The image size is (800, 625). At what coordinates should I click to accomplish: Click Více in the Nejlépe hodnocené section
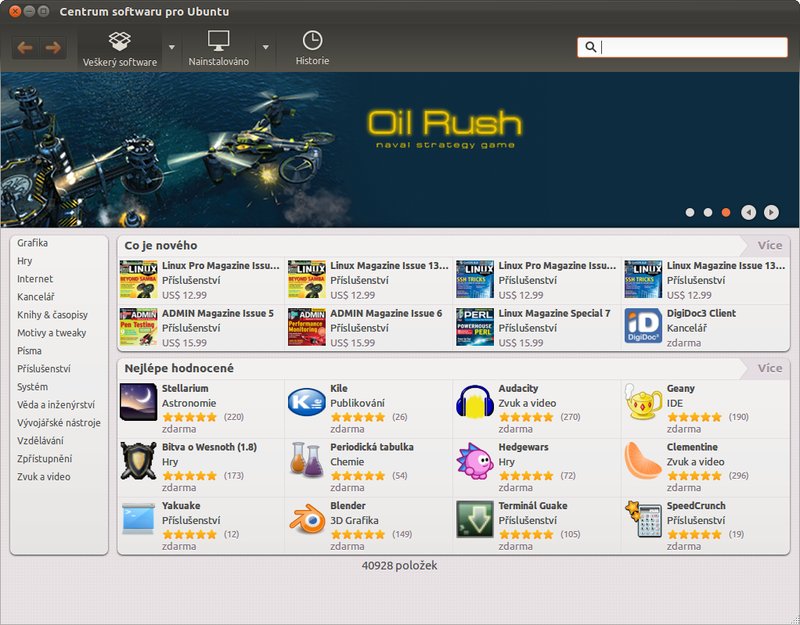point(770,368)
